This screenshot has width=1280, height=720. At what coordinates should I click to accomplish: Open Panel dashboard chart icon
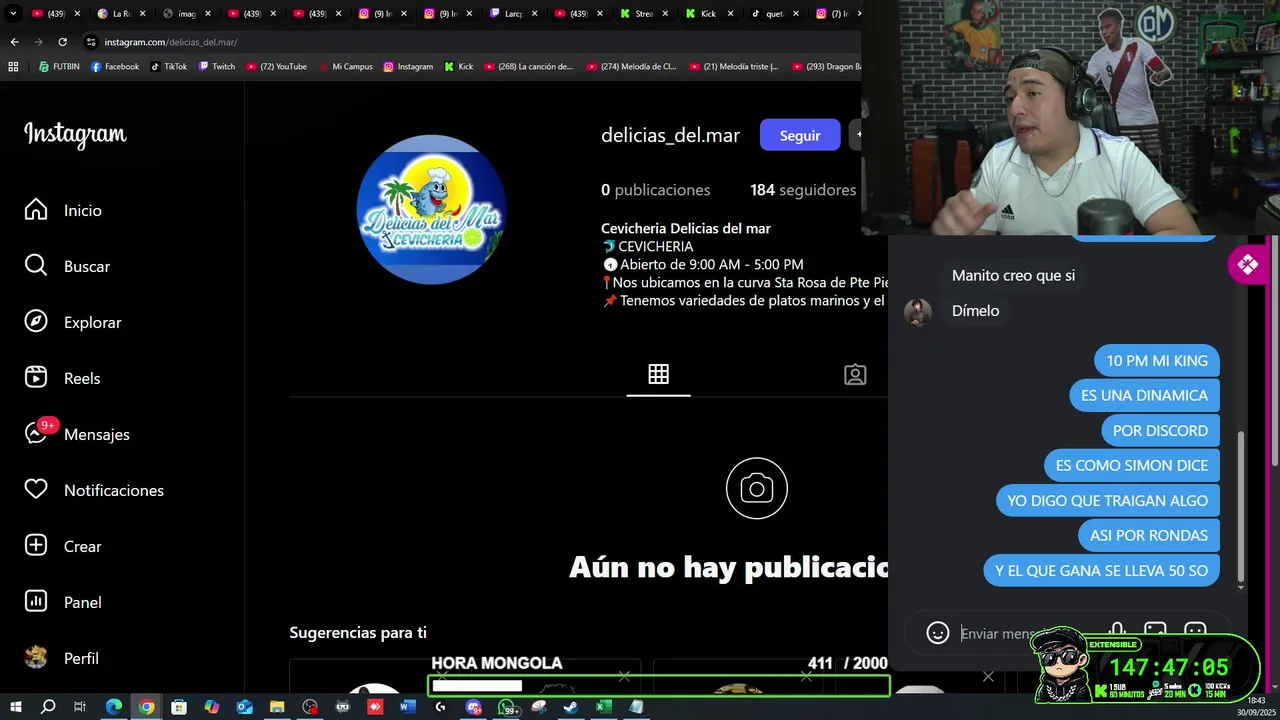(x=36, y=602)
